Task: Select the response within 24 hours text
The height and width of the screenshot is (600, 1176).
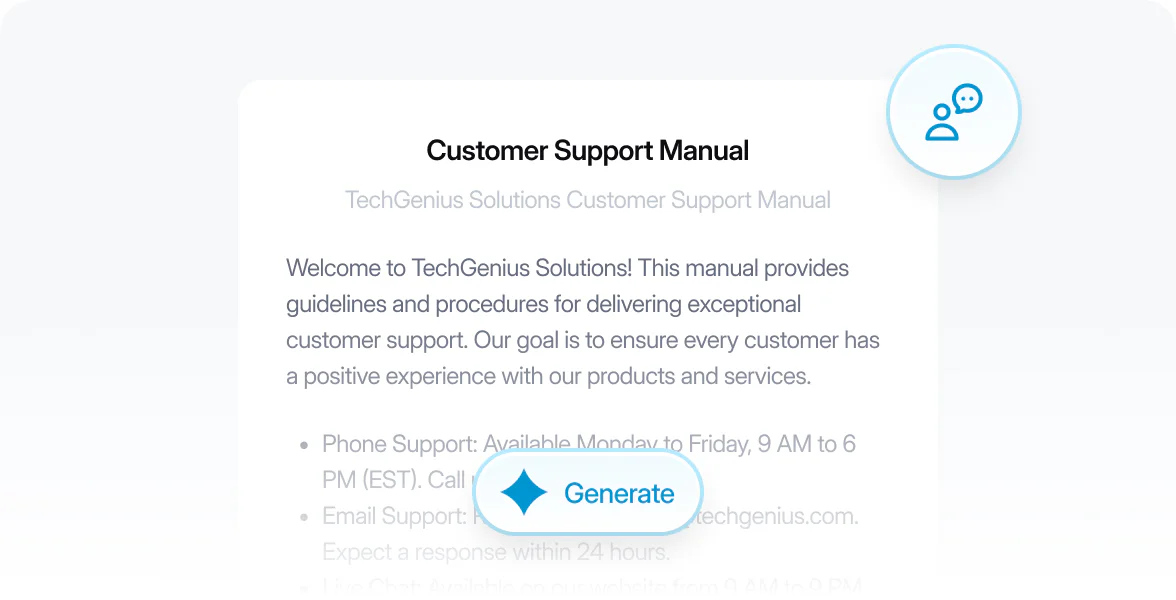Action: pos(497,551)
